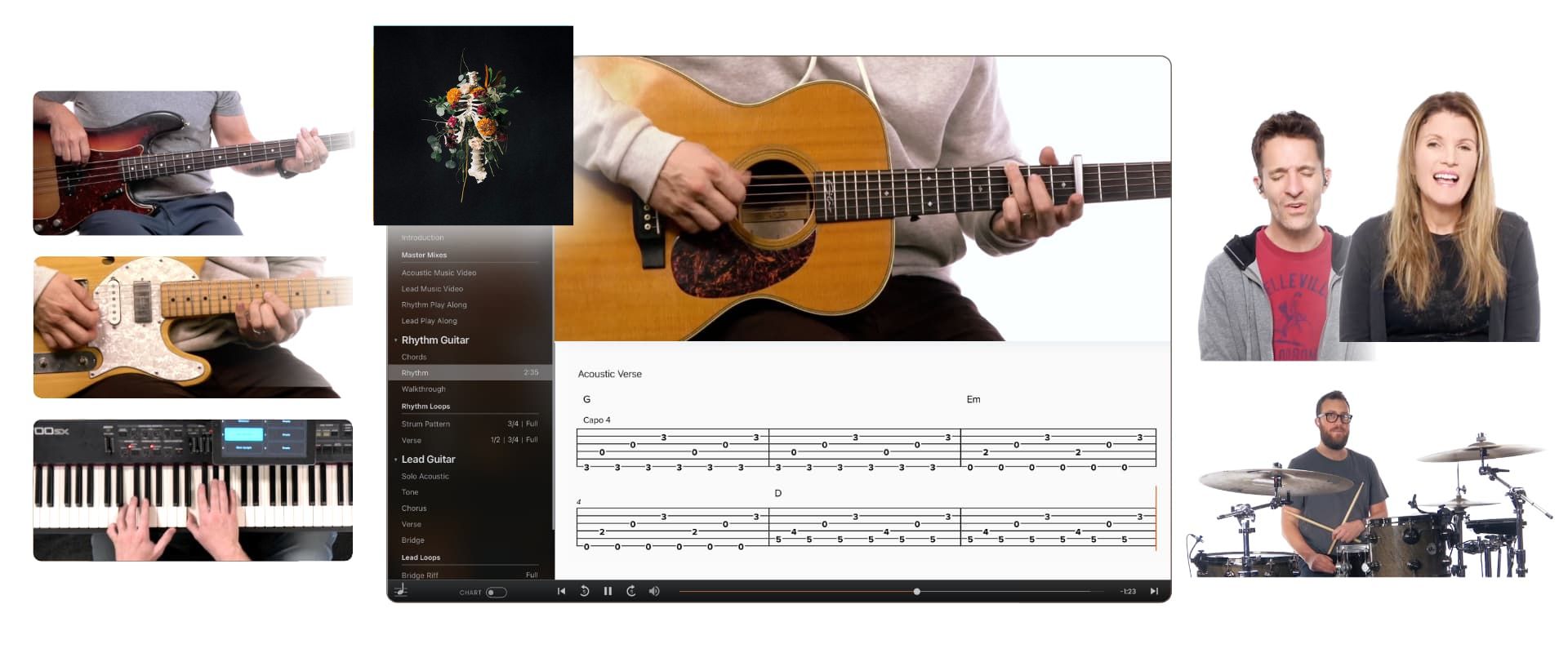
Task: Open the bass guitar video thumbnail
Action: 193,162
